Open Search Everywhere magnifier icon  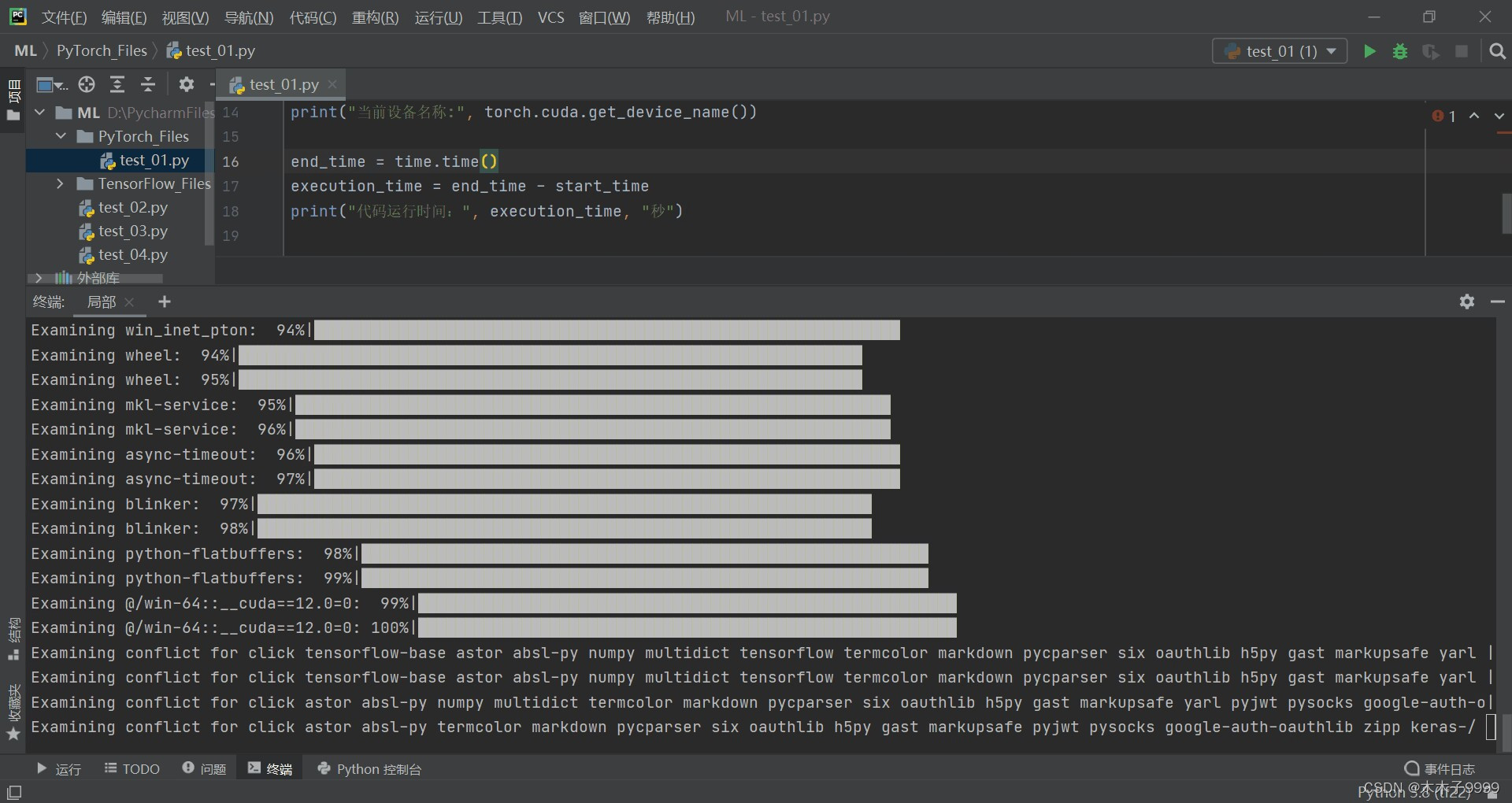tap(1497, 51)
